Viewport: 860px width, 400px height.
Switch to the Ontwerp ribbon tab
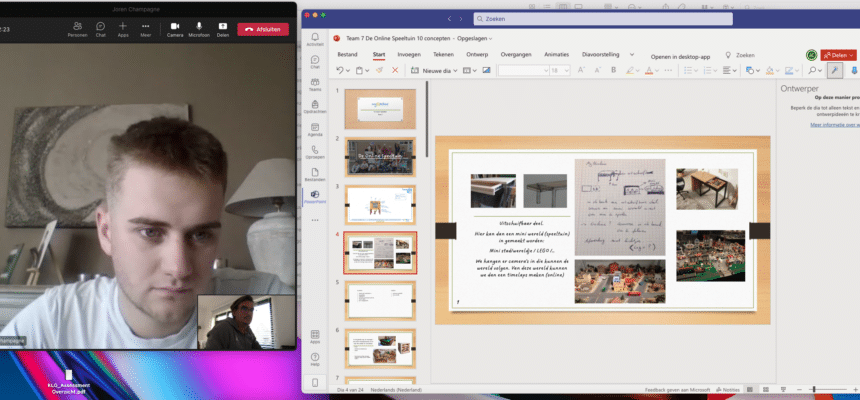[x=477, y=54]
